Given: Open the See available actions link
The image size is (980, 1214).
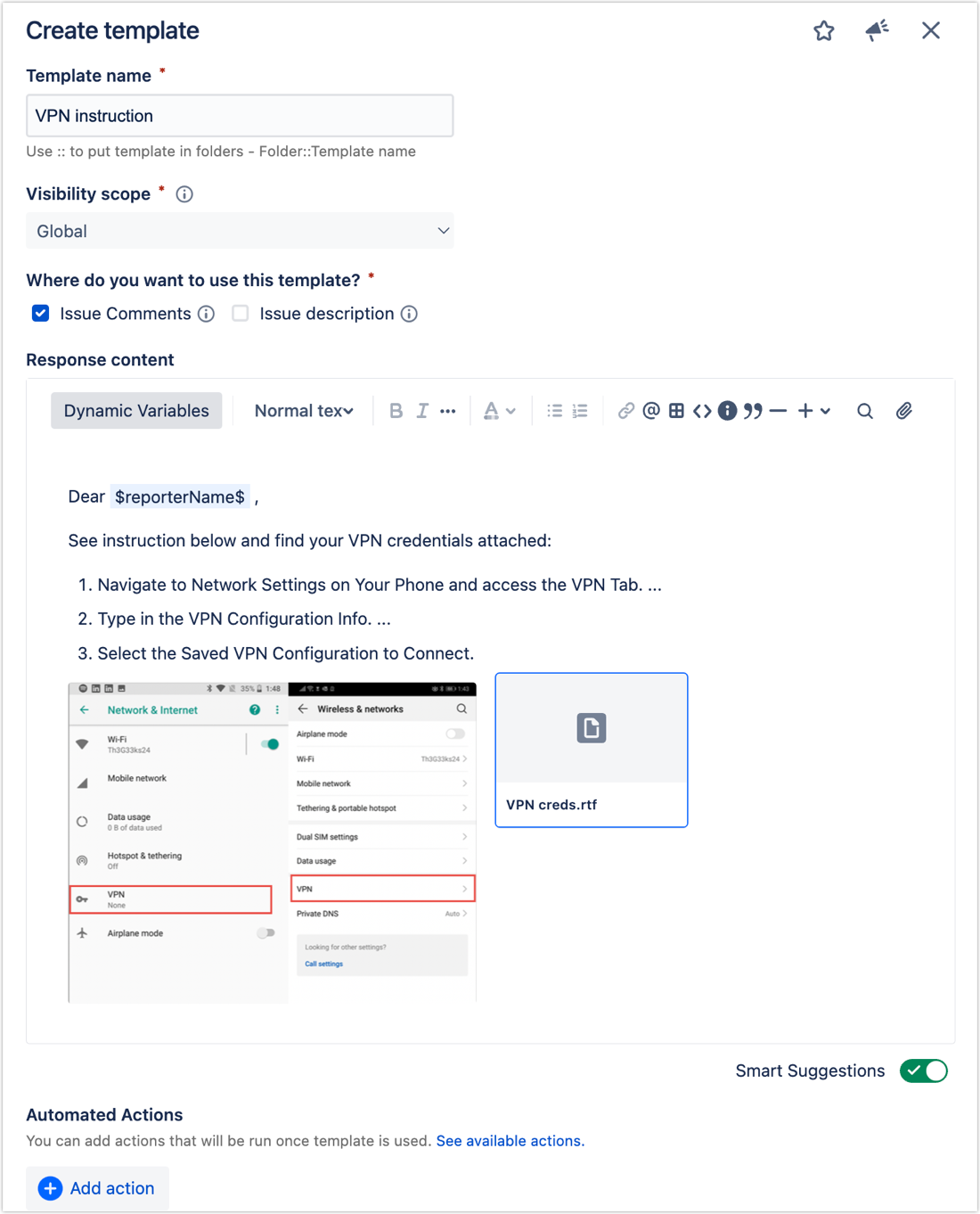Looking at the screenshot, I should tap(510, 1141).
